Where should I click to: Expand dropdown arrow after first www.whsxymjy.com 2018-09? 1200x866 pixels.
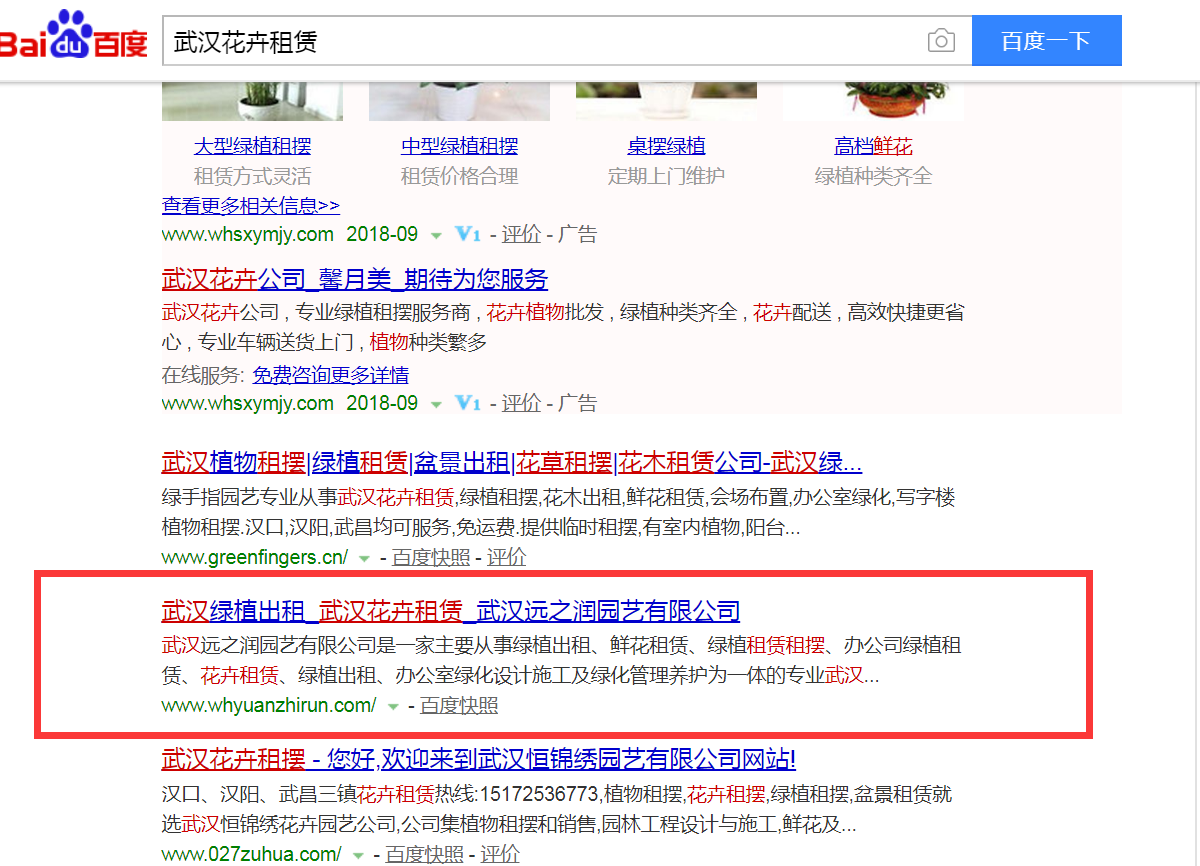(x=436, y=236)
